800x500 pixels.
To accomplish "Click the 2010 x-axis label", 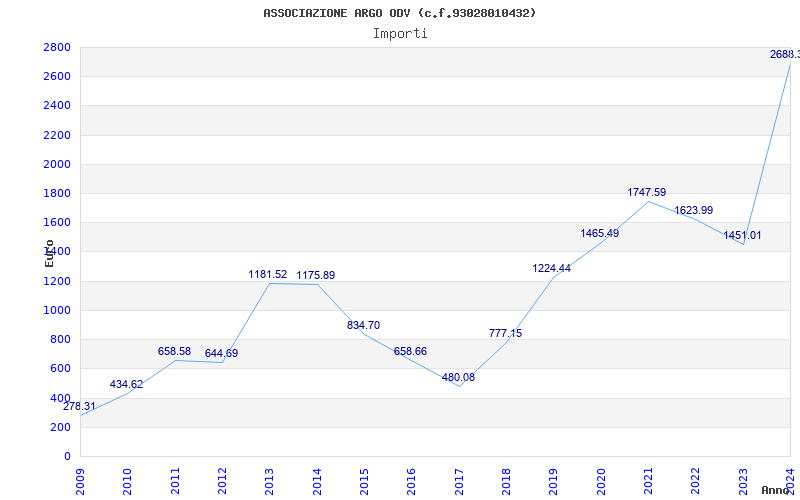I will [x=128, y=481].
